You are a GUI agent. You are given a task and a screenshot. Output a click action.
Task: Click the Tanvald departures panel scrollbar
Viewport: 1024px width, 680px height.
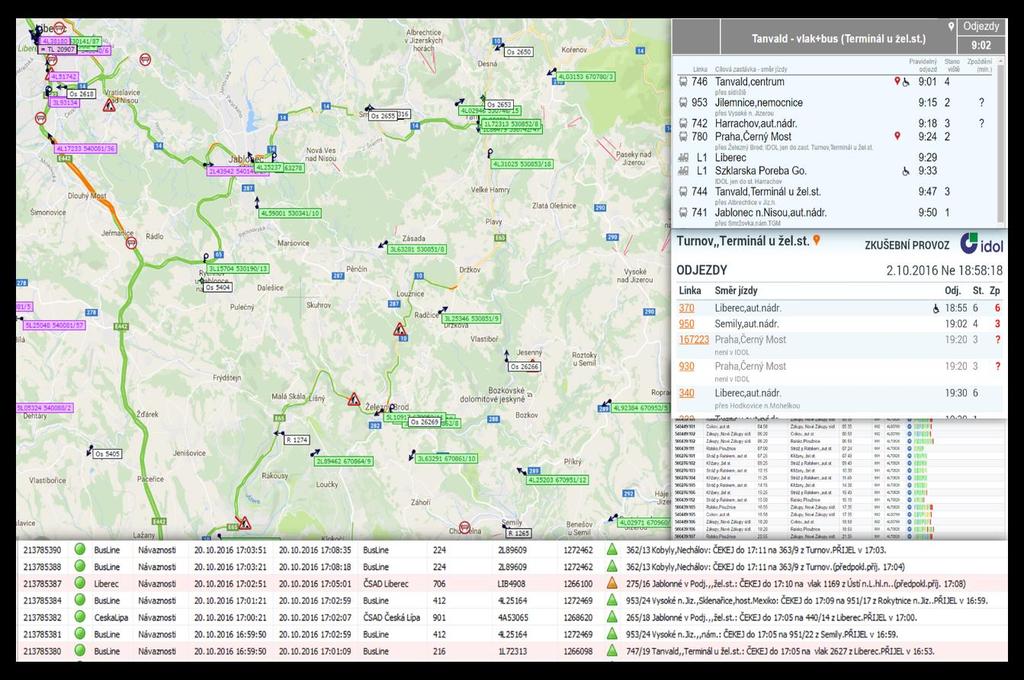tap(1001, 140)
